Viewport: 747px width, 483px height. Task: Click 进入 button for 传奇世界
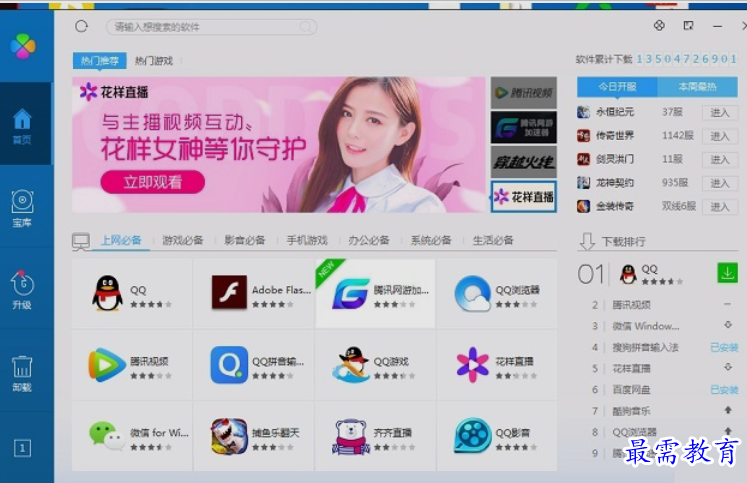point(720,136)
